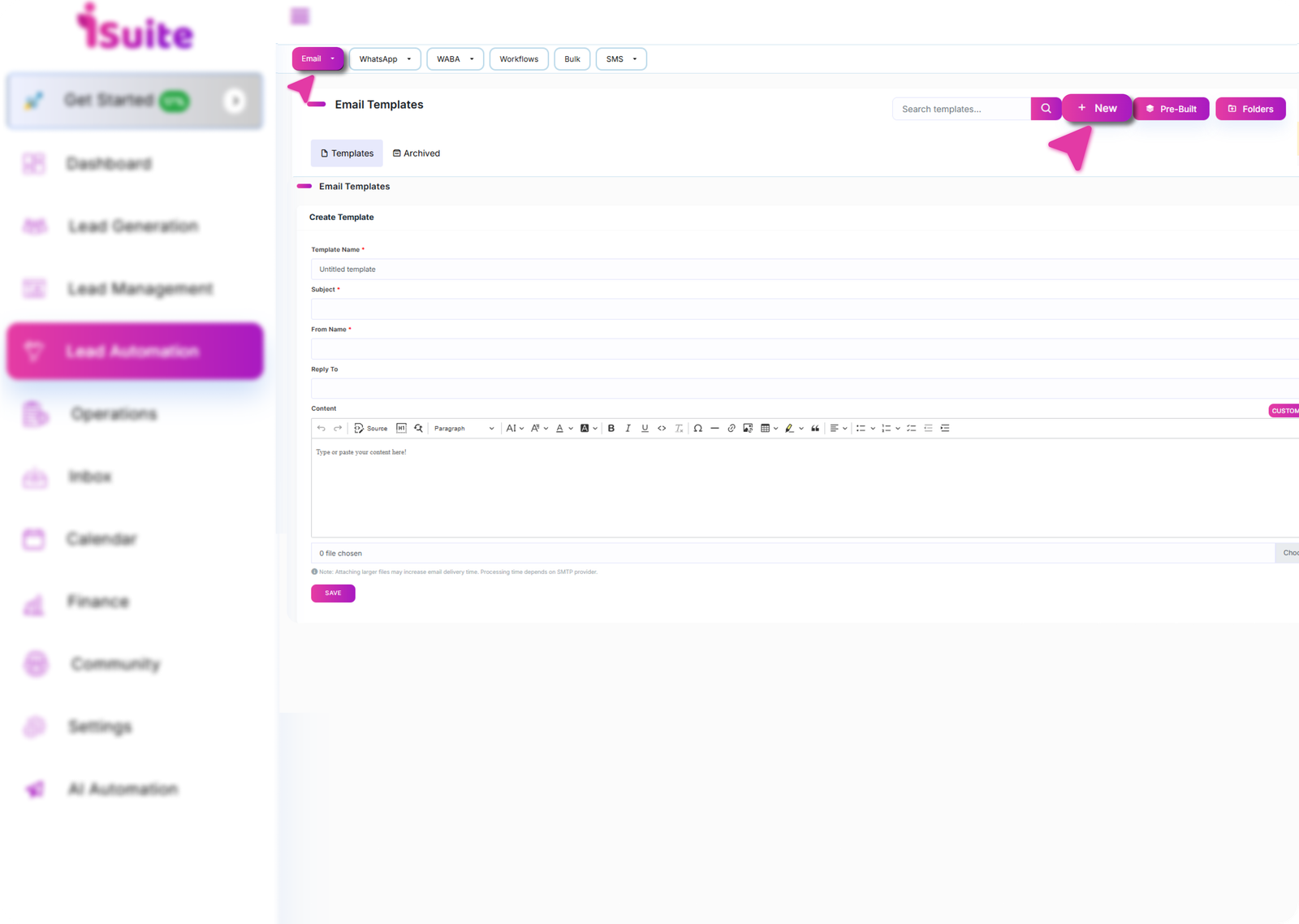Click the Redo arrow icon
The height and width of the screenshot is (924, 1299).
pyautogui.click(x=338, y=428)
